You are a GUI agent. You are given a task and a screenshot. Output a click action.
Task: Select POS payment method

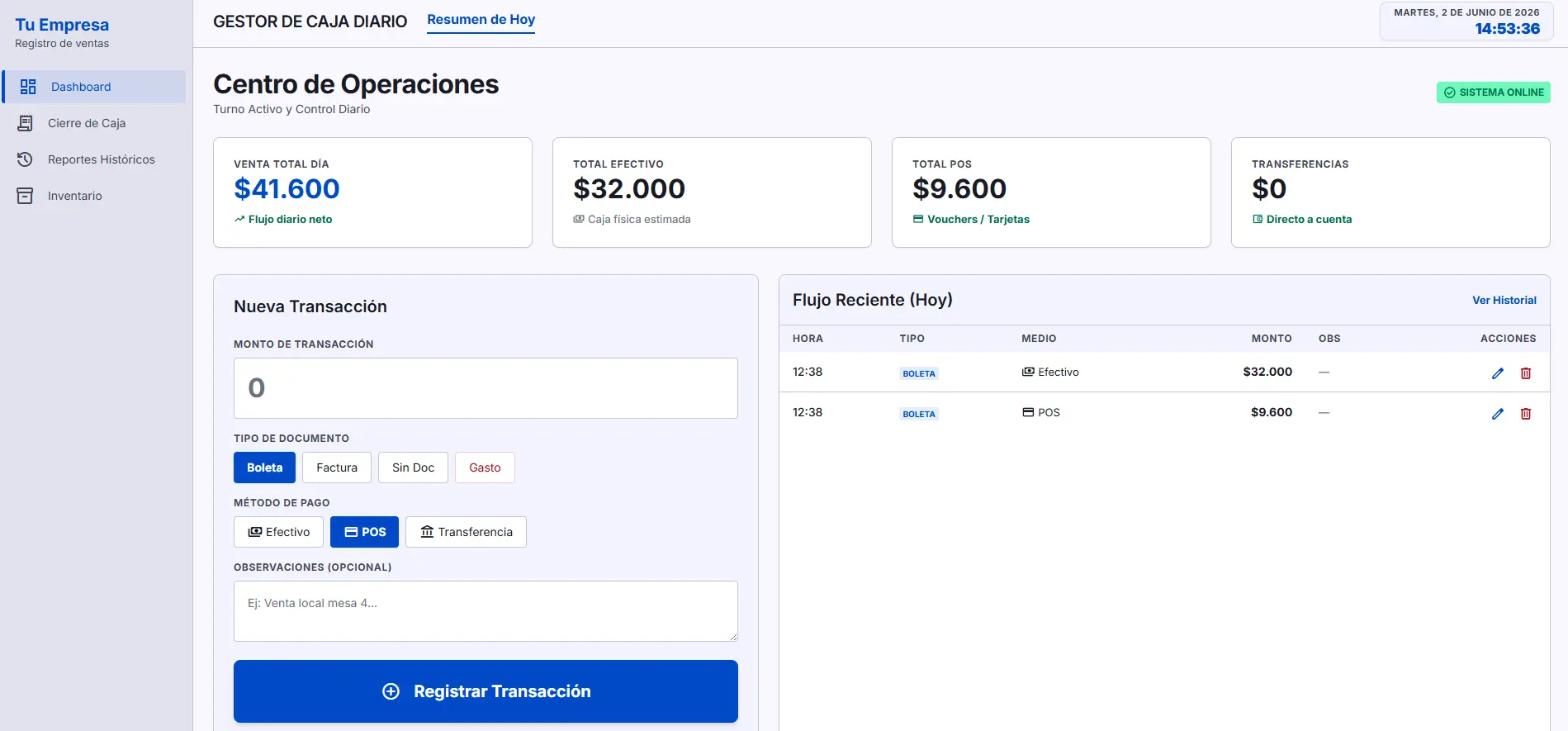[x=364, y=532]
